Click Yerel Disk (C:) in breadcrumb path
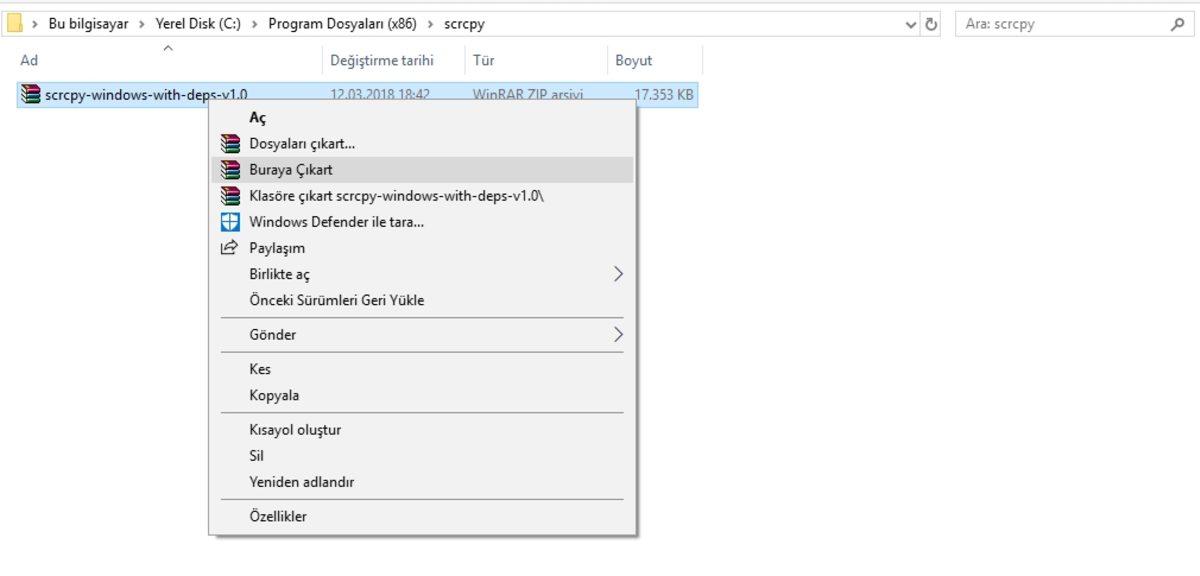Screen dimensions: 1200x576 (x=198, y=24)
